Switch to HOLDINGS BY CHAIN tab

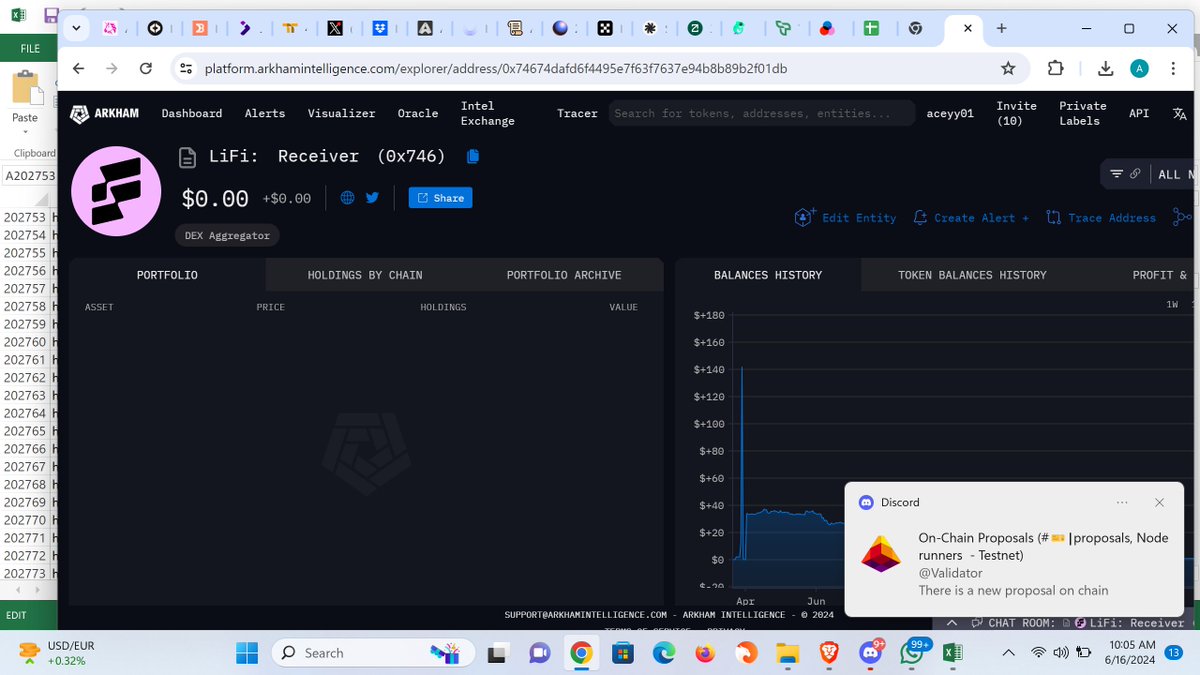(365, 275)
